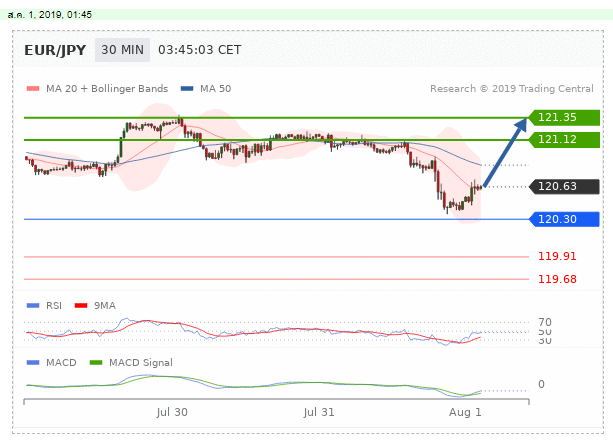Click the RSI 70 axis value

(x=545, y=322)
